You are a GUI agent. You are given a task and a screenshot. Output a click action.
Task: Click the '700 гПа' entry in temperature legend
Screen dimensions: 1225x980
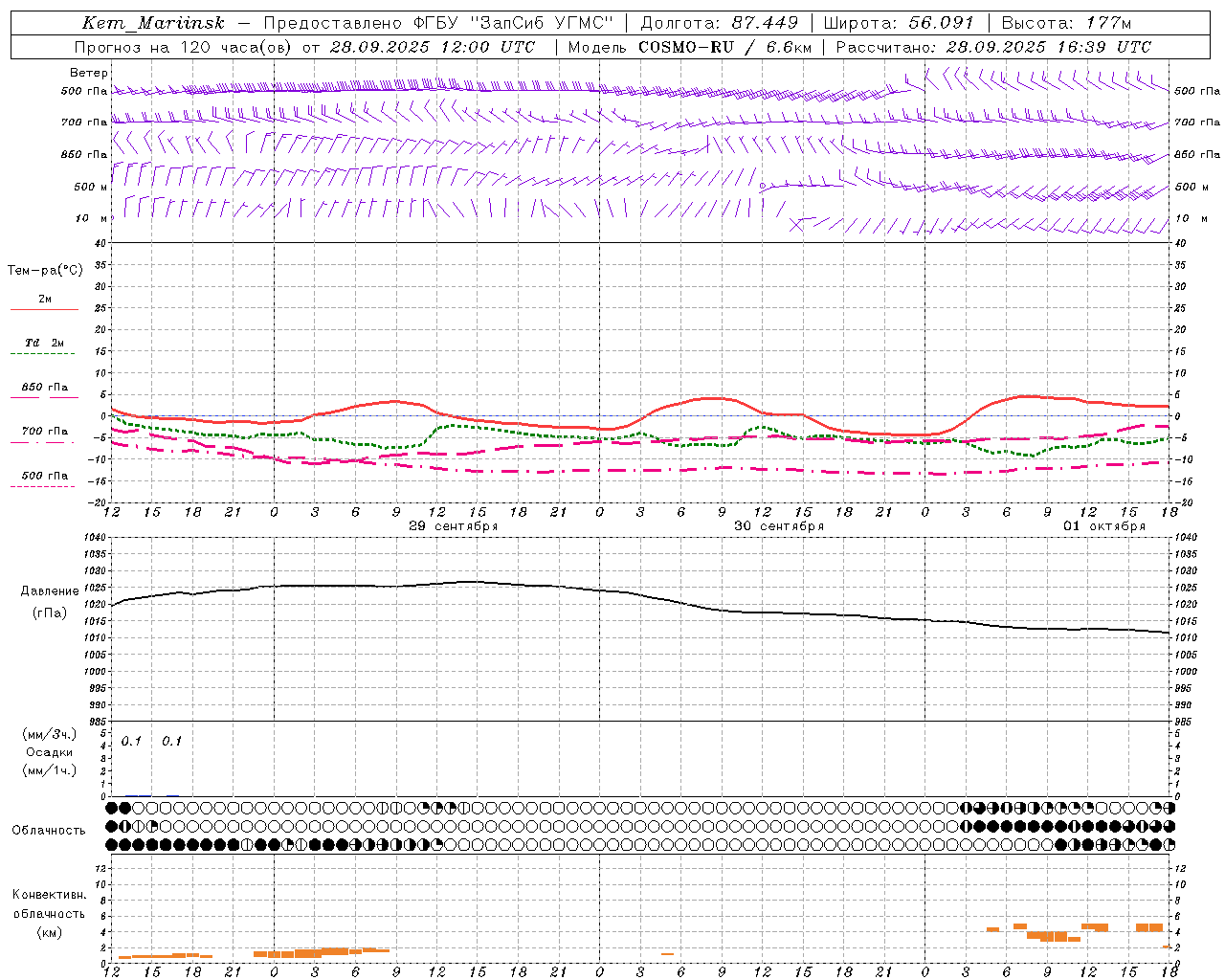click(x=45, y=432)
